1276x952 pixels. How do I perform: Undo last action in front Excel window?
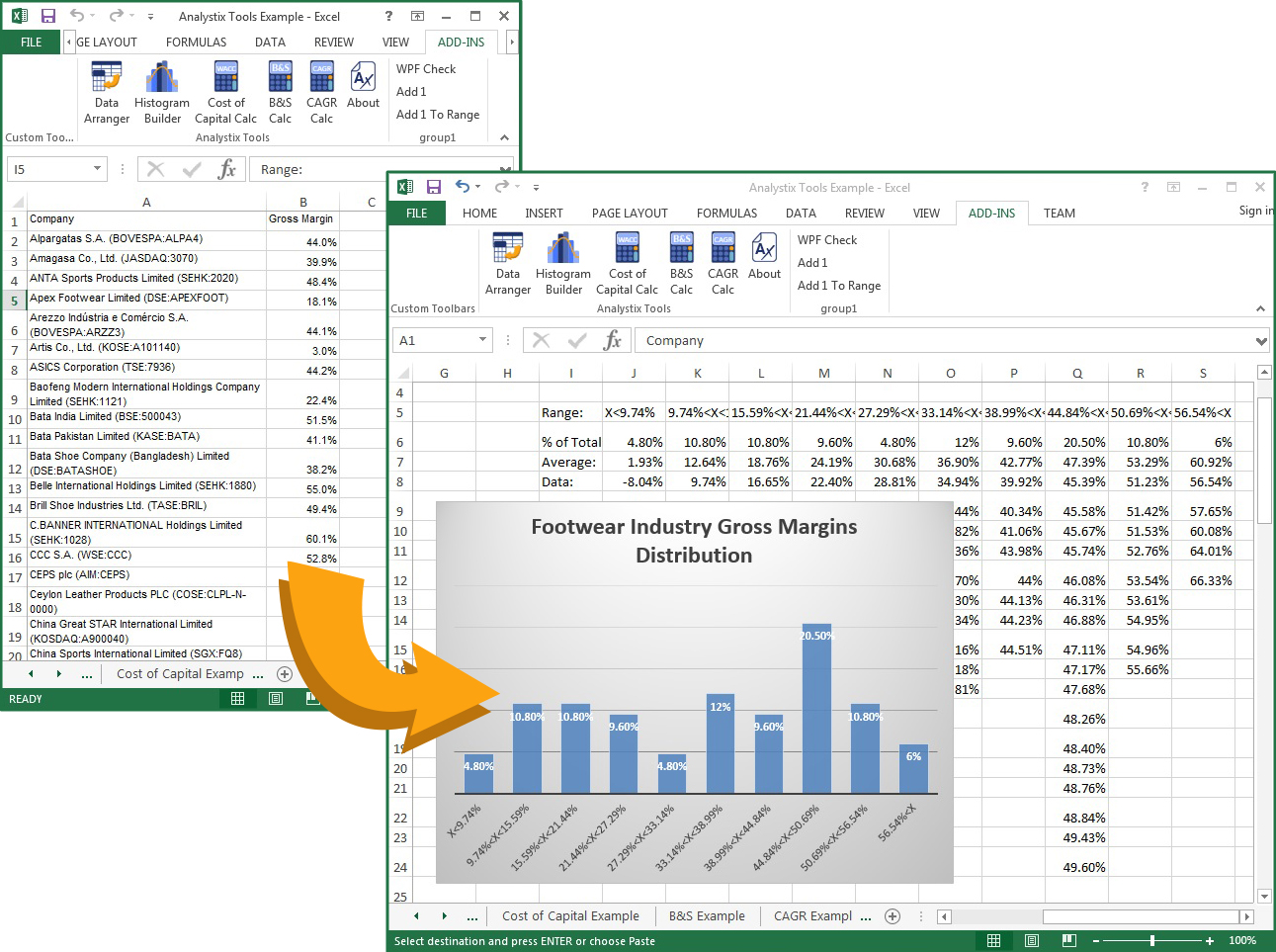click(x=462, y=187)
